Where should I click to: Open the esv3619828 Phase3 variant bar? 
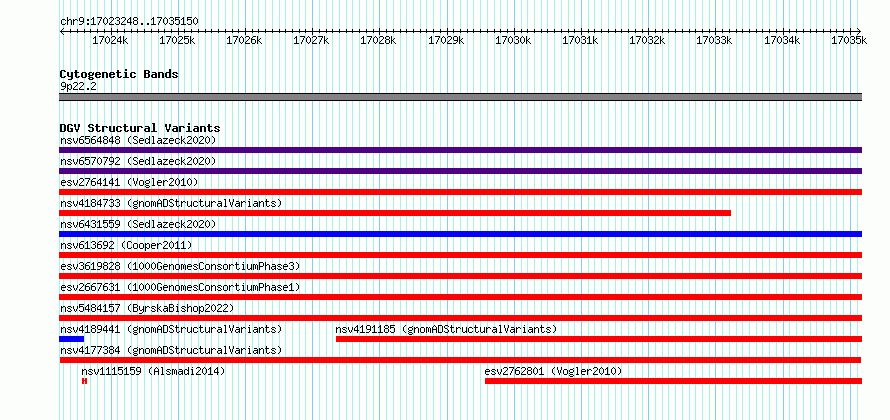pos(460,276)
